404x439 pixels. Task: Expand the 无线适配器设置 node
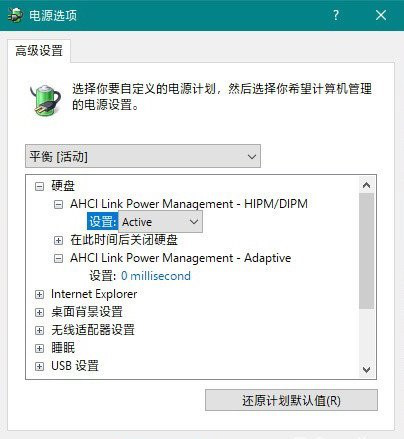point(39,330)
